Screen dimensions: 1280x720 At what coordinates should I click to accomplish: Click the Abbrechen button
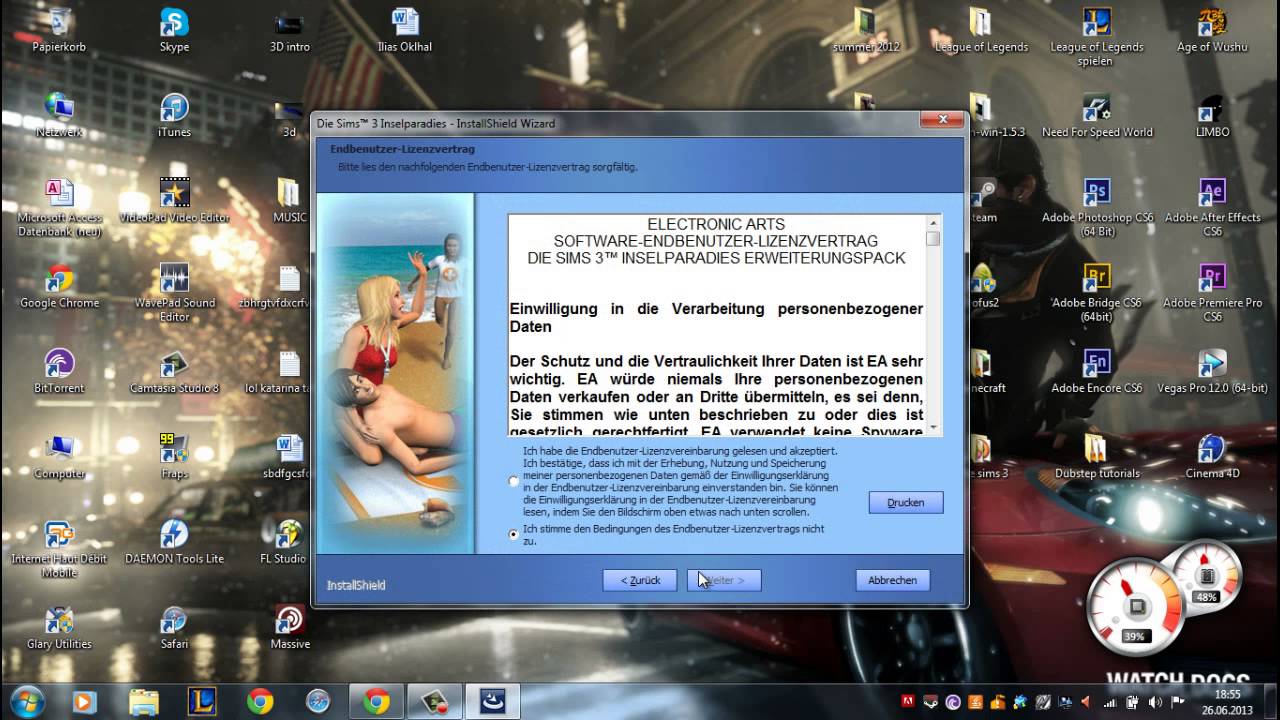pos(893,580)
